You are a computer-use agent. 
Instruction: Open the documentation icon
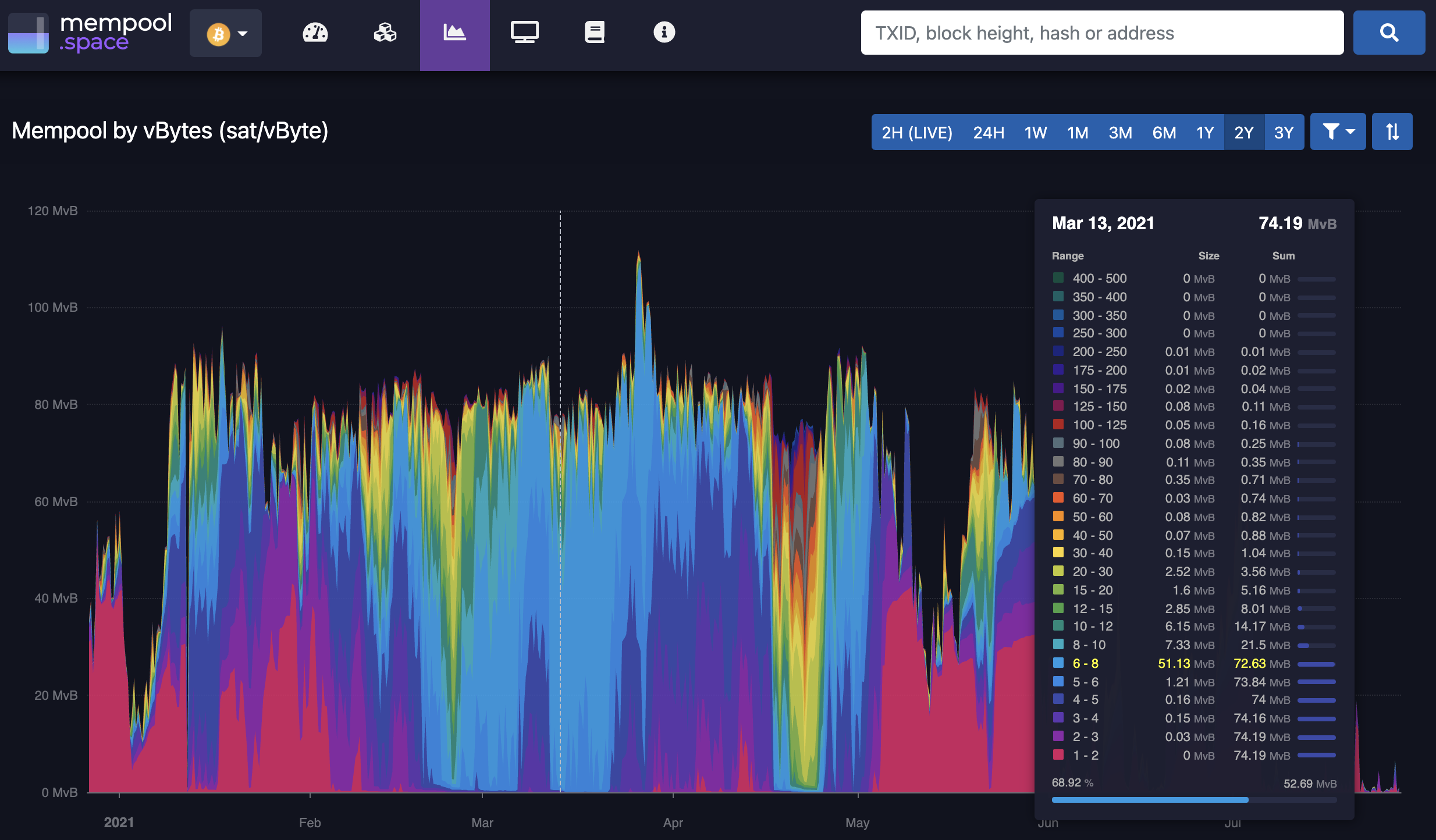click(x=595, y=33)
